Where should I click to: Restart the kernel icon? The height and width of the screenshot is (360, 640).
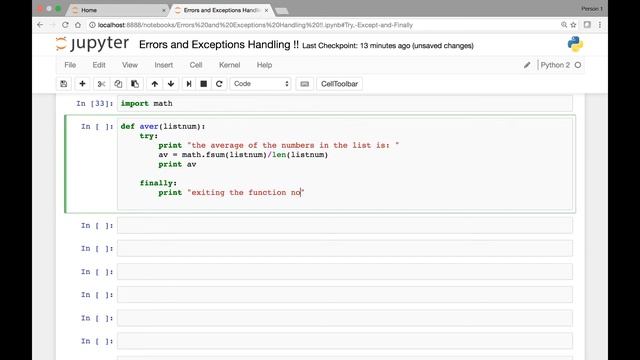219,84
